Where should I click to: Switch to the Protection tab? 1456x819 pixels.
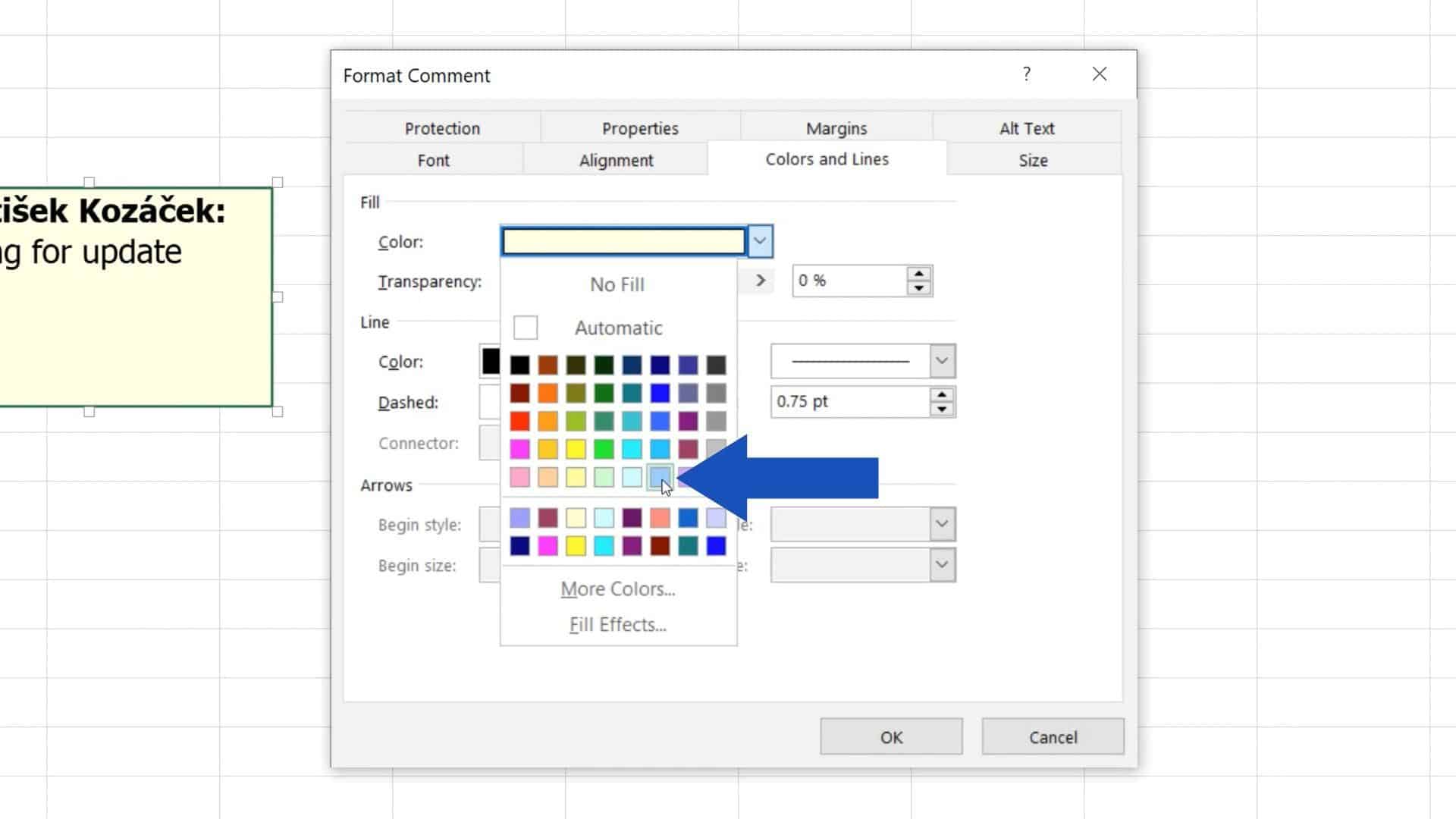click(x=442, y=128)
